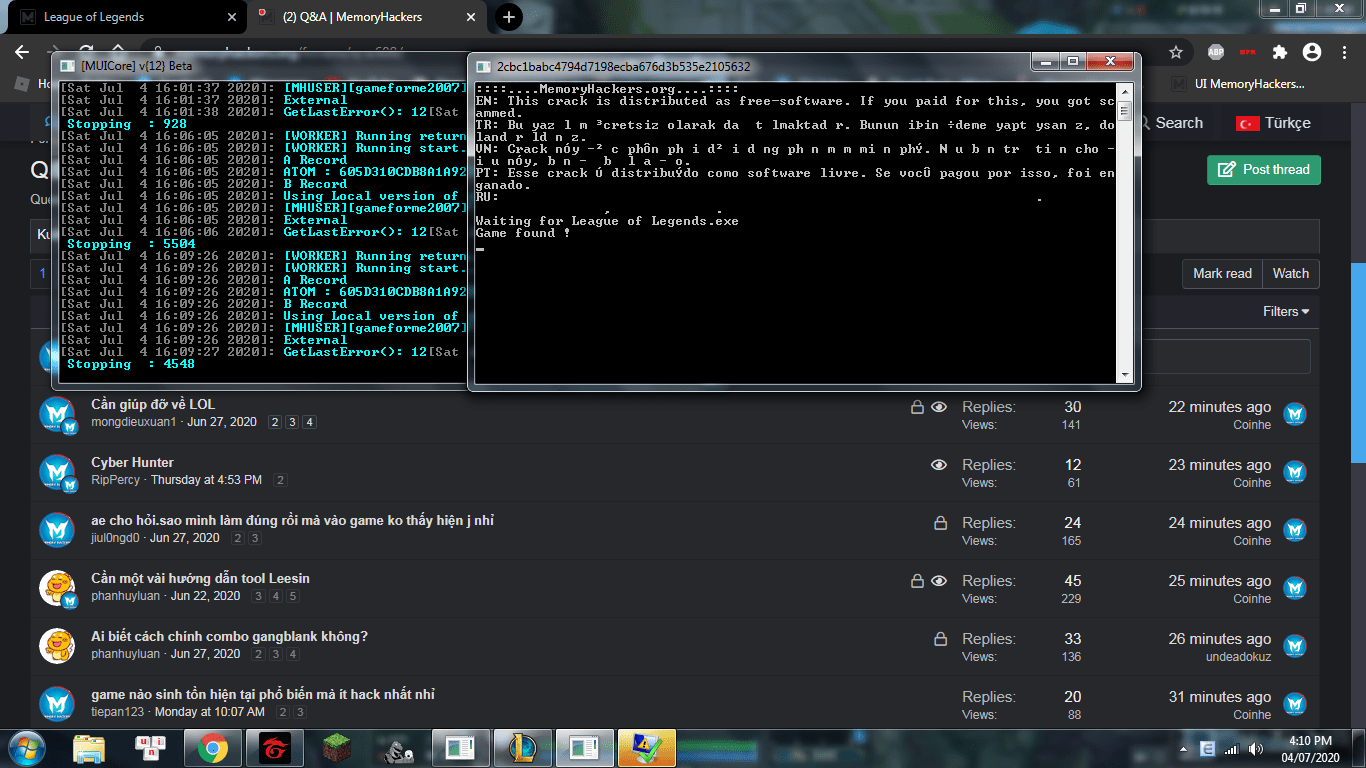Click the [MUICore] v{12} Beta window title bar

click(x=260, y=66)
